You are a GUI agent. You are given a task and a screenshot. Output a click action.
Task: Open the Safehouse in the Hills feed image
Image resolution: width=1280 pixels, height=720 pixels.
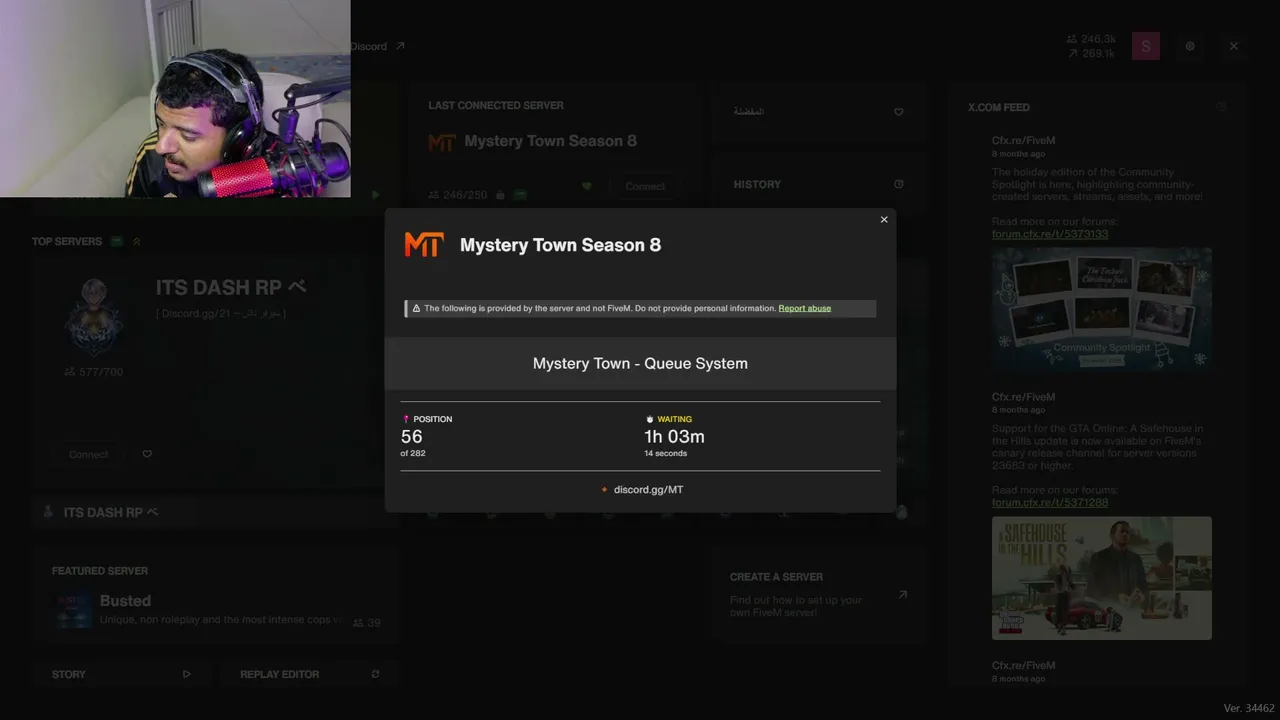[1102, 578]
